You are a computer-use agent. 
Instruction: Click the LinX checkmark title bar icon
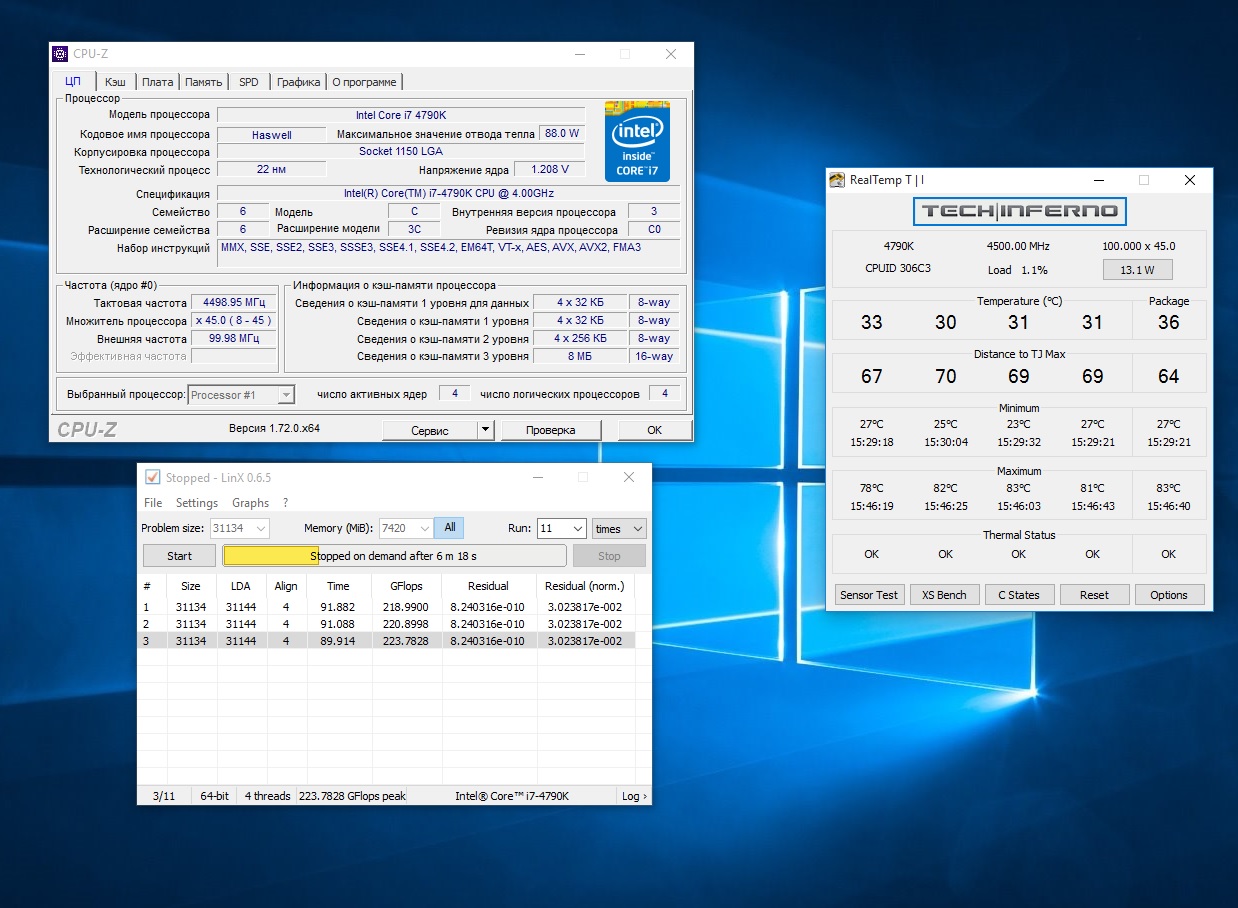coord(152,477)
